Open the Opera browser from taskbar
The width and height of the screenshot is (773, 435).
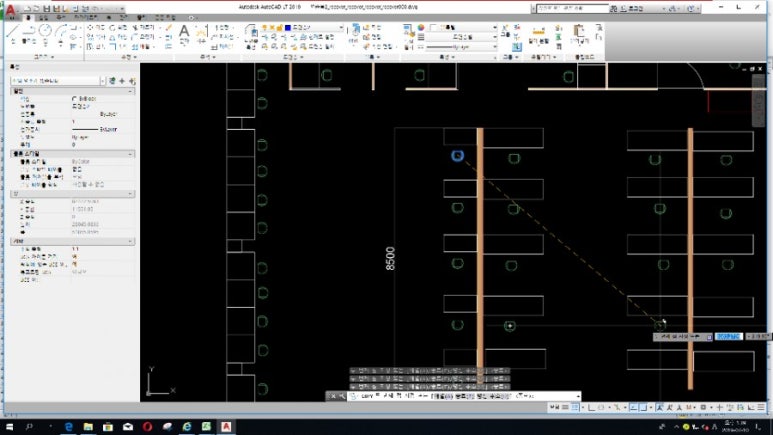point(147,427)
